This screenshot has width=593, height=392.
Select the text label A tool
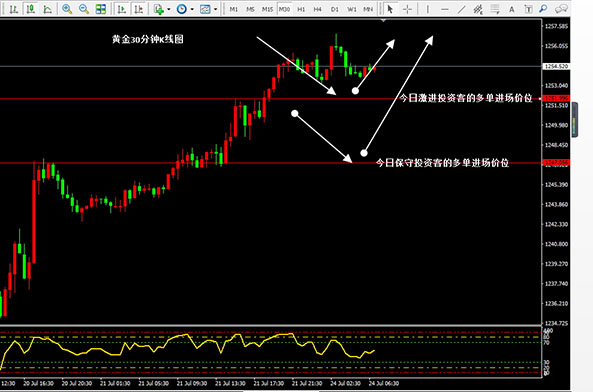pyautogui.click(x=512, y=9)
